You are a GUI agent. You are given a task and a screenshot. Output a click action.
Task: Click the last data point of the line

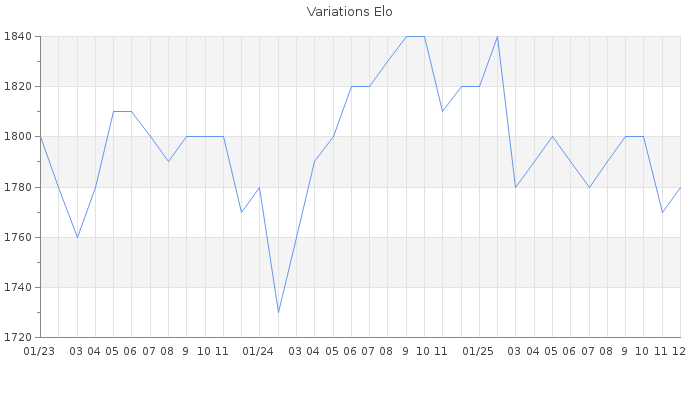point(680,187)
